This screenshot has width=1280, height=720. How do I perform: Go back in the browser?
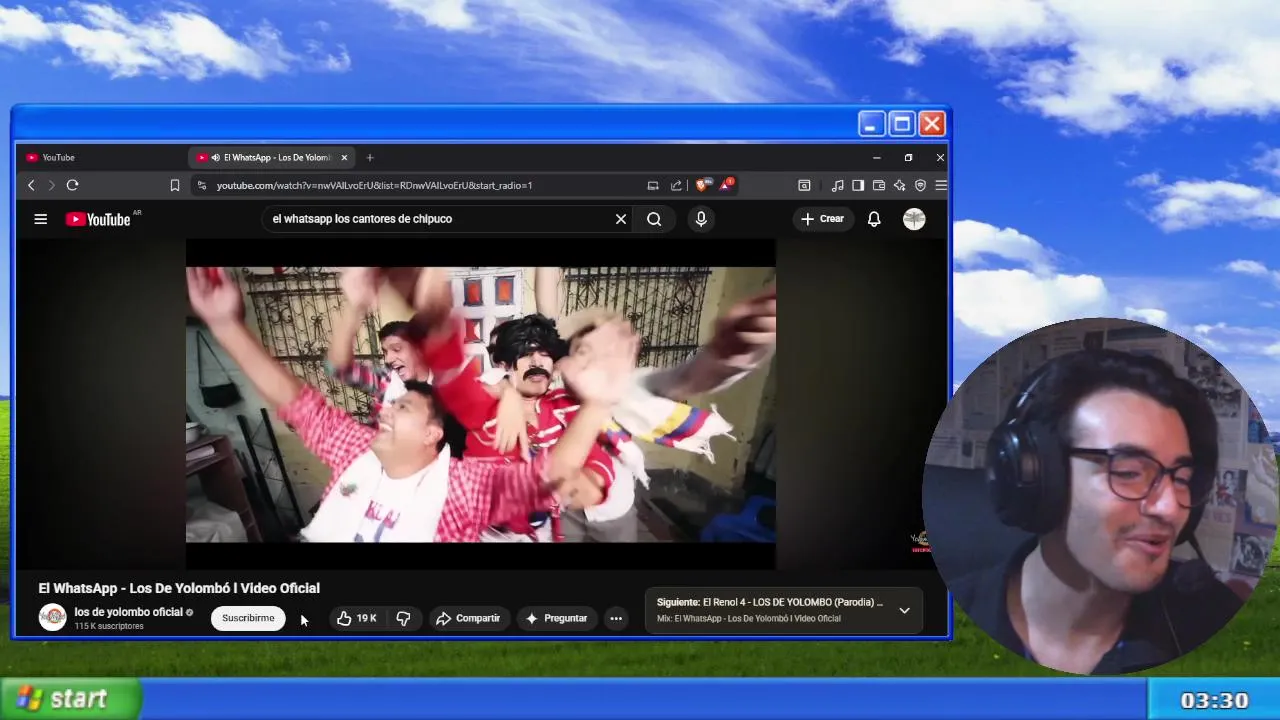pos(31,185)
